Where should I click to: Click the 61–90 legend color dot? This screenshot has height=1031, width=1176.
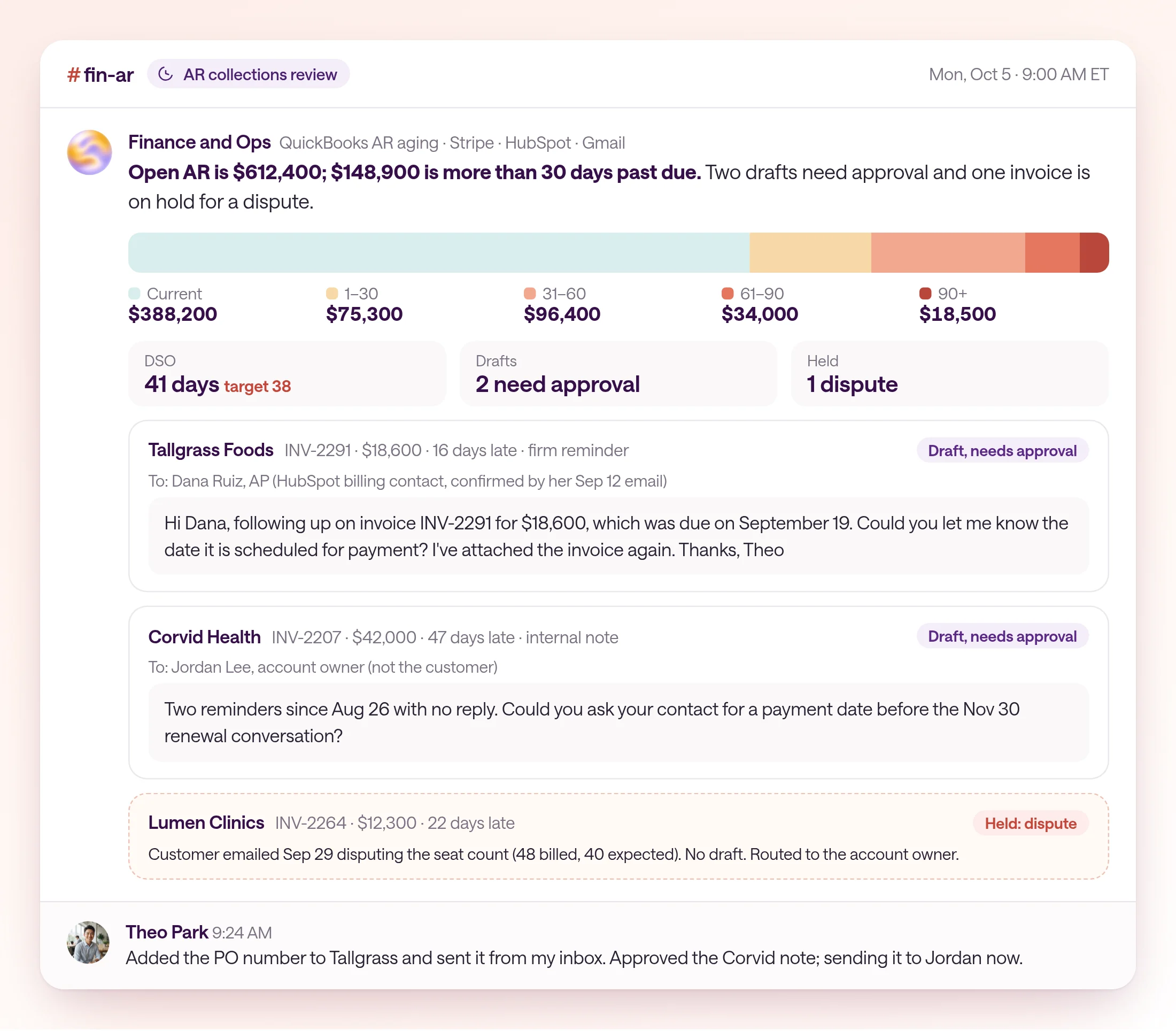coord(728,294)
